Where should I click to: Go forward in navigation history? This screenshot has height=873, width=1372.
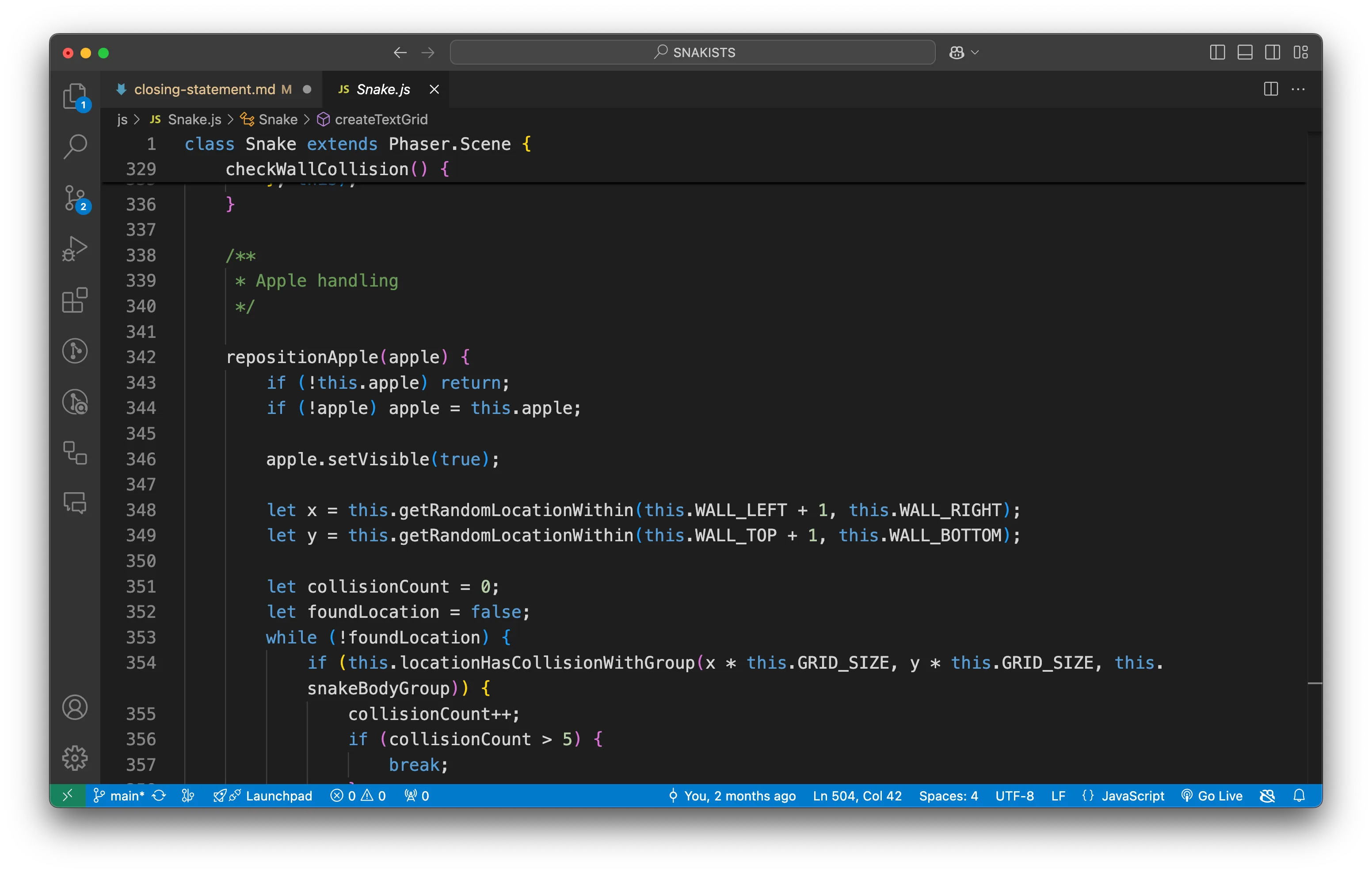[x=428, y=53]
